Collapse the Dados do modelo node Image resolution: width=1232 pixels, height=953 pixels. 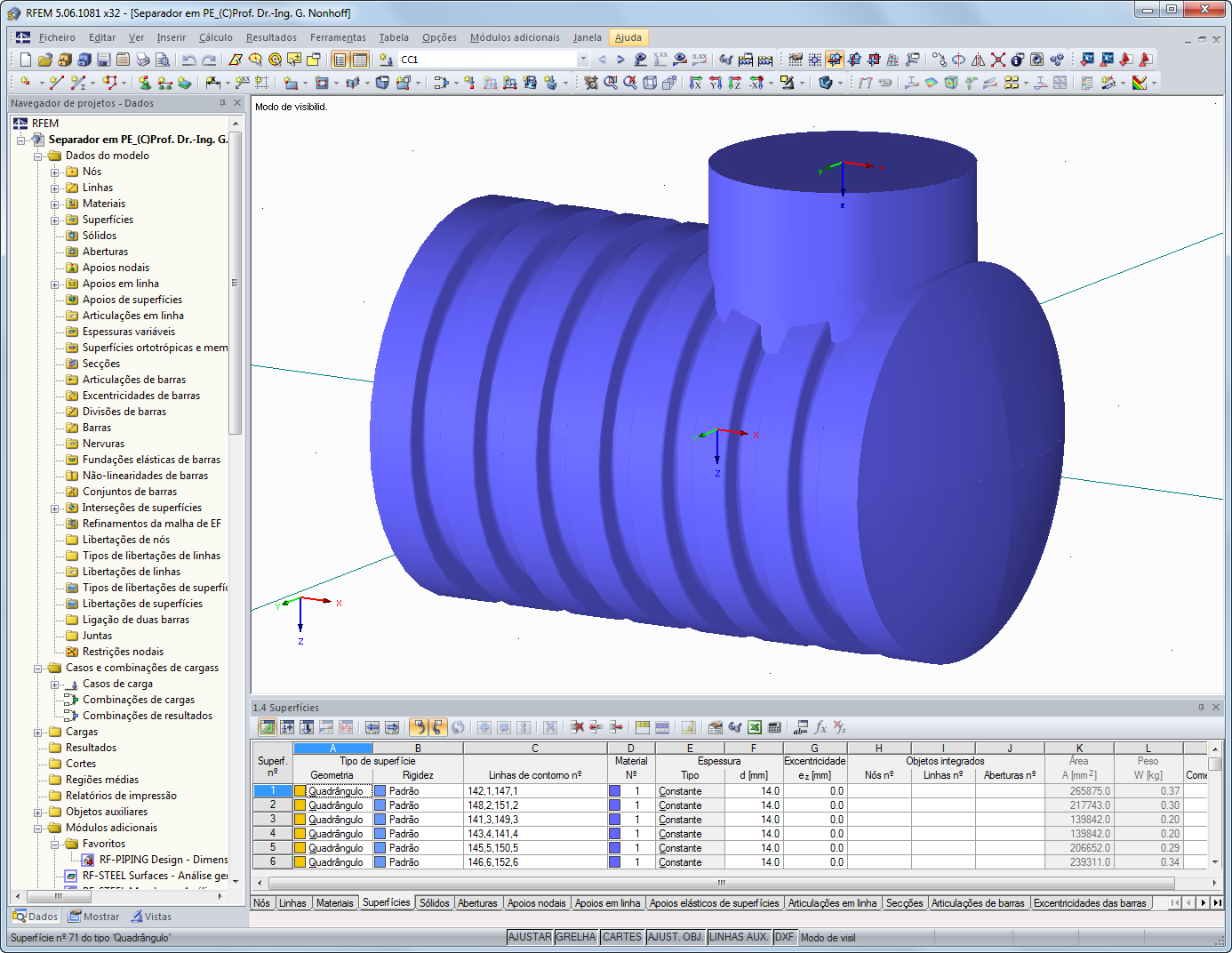click(38, 156)
